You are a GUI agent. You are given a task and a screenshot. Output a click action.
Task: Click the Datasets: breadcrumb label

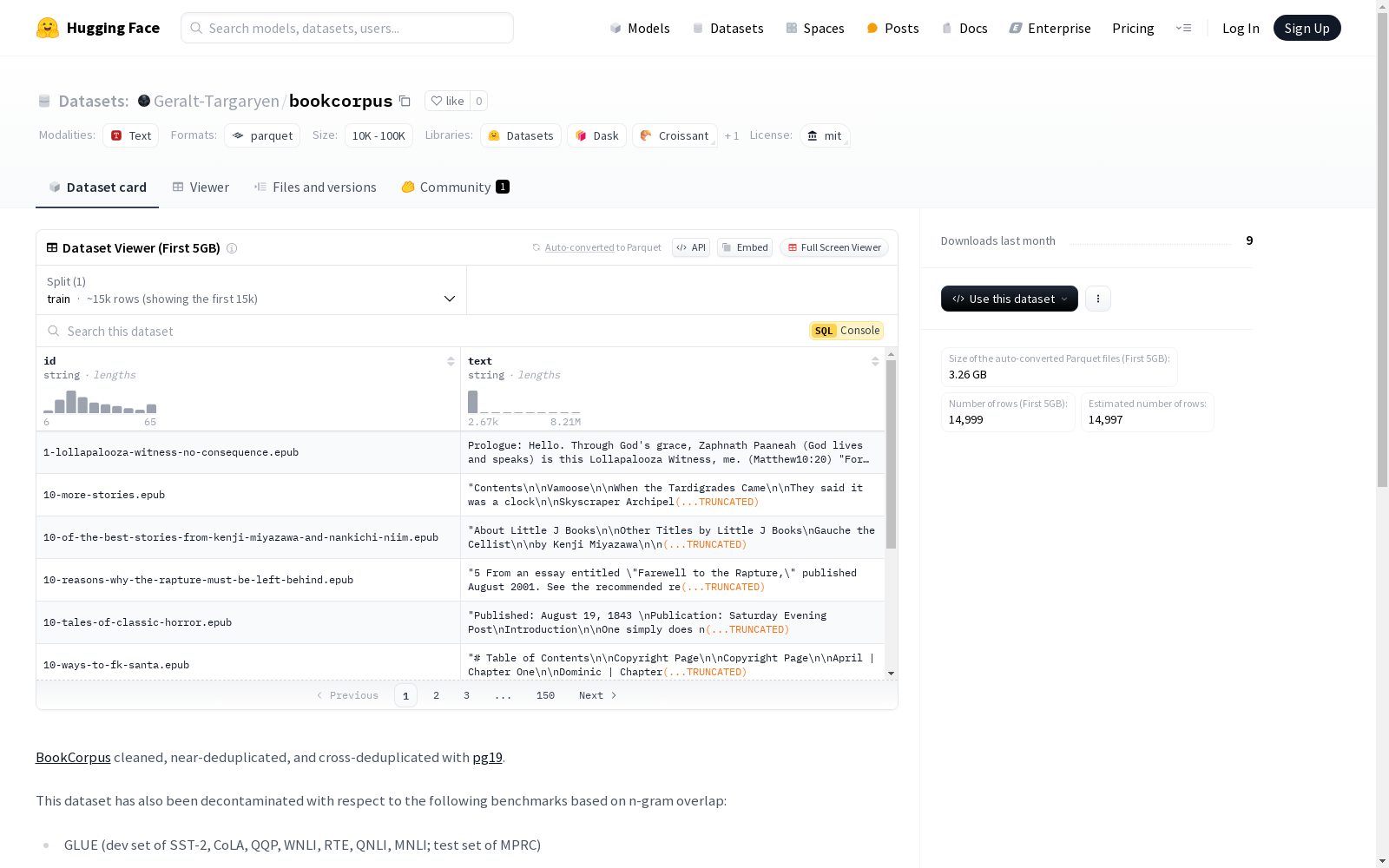click(94, 101)
